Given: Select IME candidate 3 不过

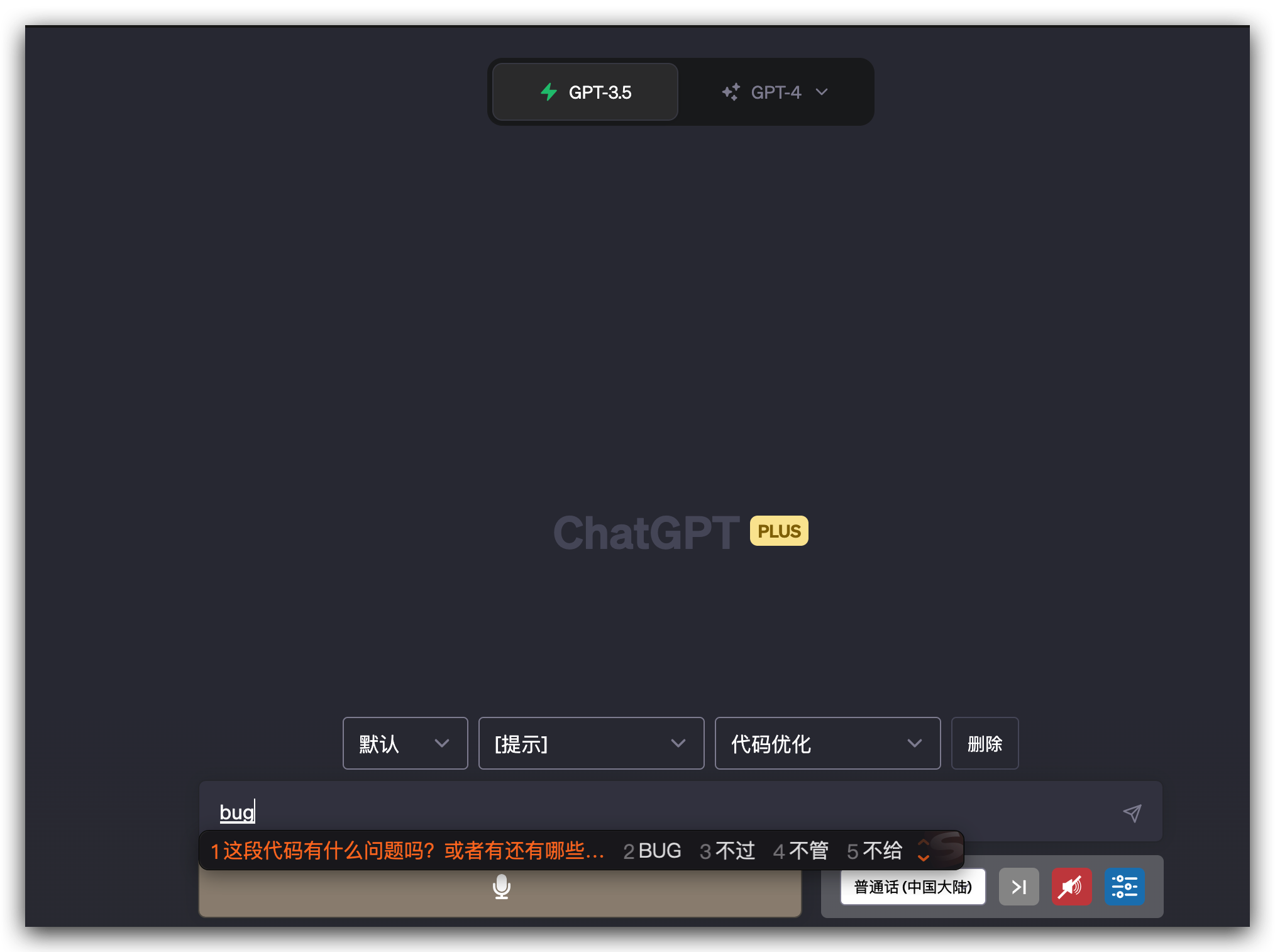Looking at the screenshot, I should coord(727,851).
